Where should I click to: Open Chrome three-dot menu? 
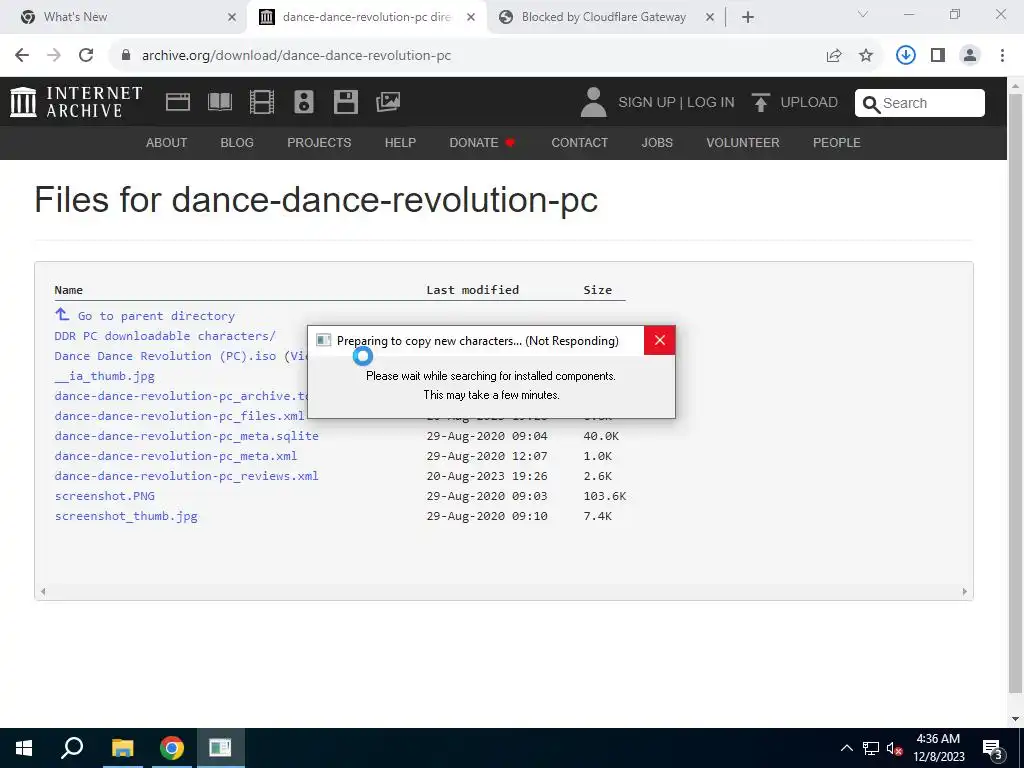[x=1002, y=56]
